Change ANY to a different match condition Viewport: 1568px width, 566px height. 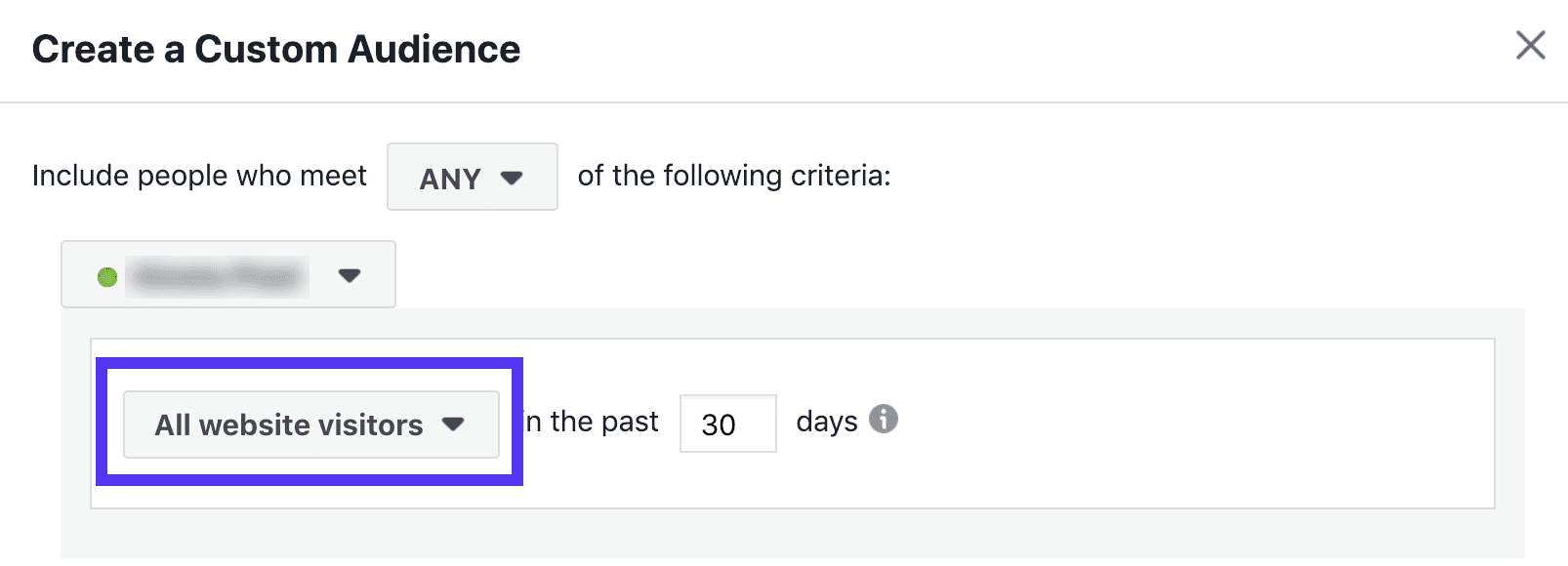coord(472,178)
